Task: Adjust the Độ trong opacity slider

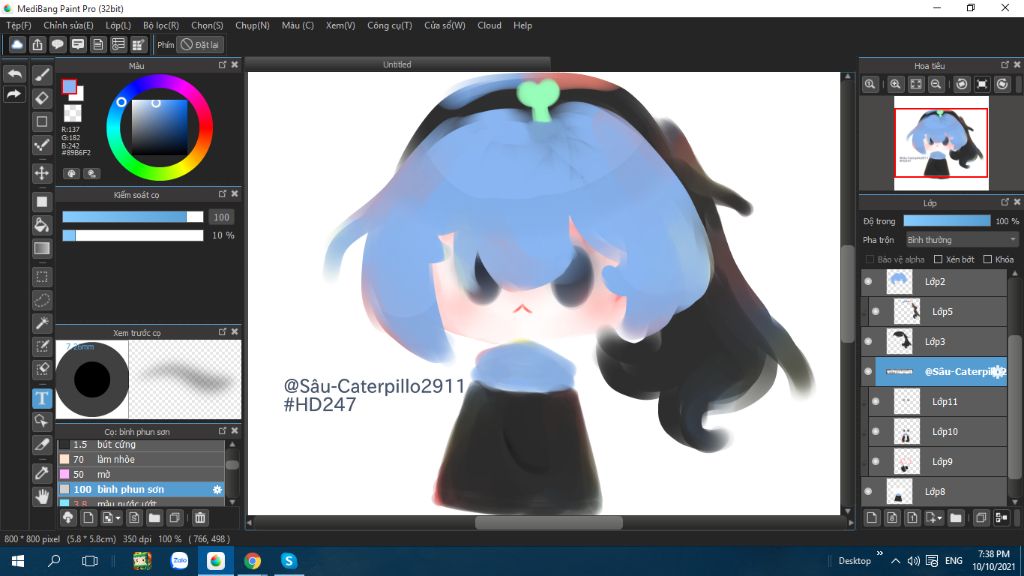Action: [946, 221]
